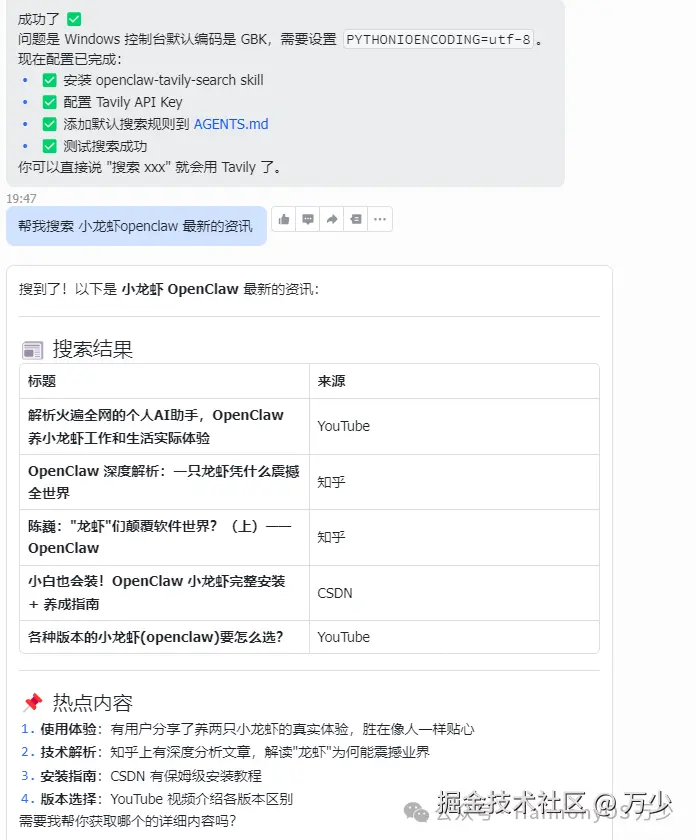Click the newspaper icon beside 搜索结果
696x840 pixels.
pyautogui.click(x=33, y=350)
